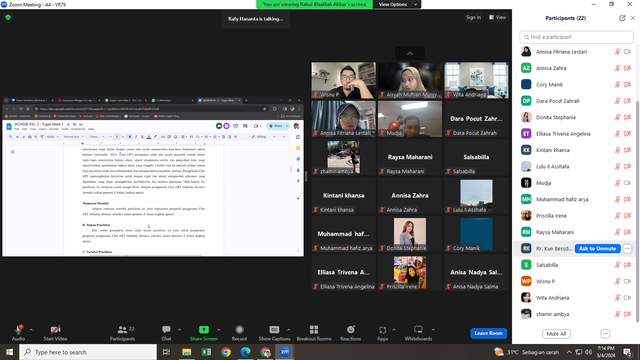Open the Reactions menu

351,333
